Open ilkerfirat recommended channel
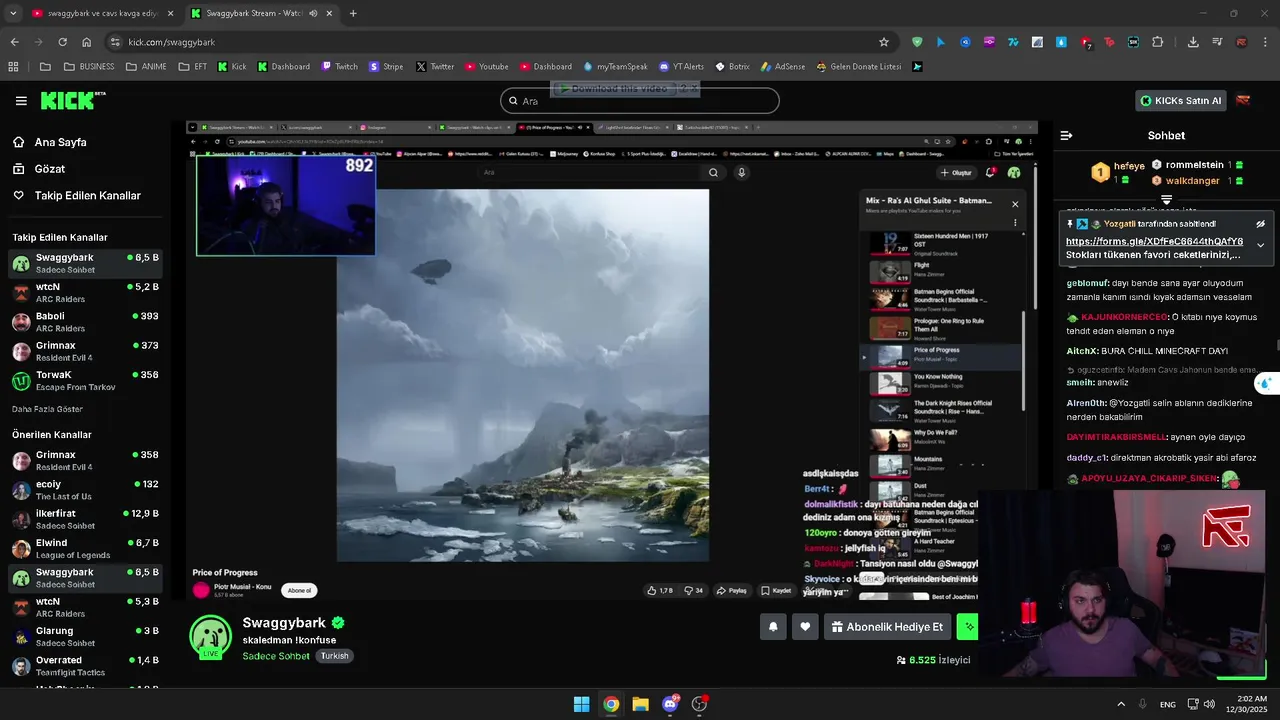Screen dimensions: 1280x720 86,519
